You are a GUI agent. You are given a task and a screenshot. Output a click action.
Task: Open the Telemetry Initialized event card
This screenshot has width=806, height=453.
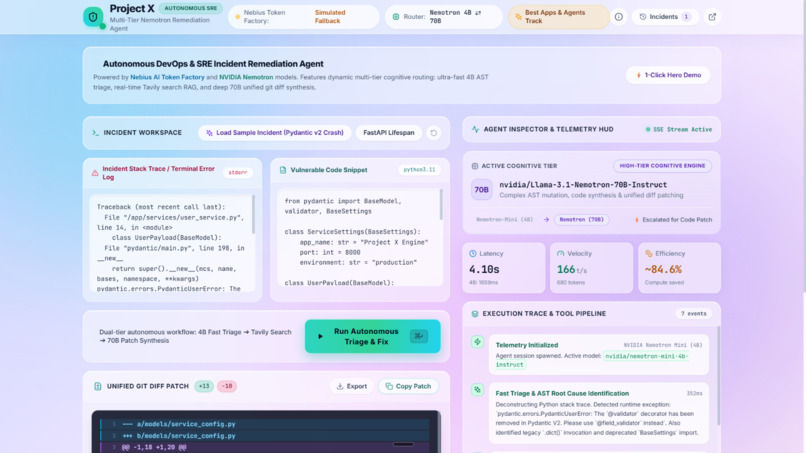[x=599, y=355]
